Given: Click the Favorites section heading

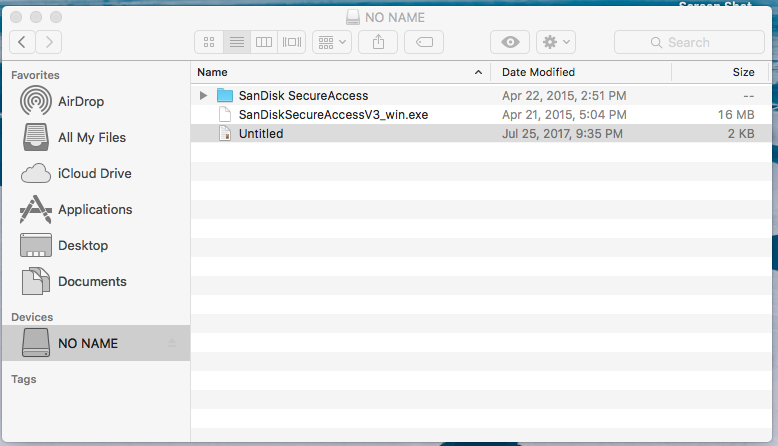Looking at the screenshot, I should pos(35,75).
